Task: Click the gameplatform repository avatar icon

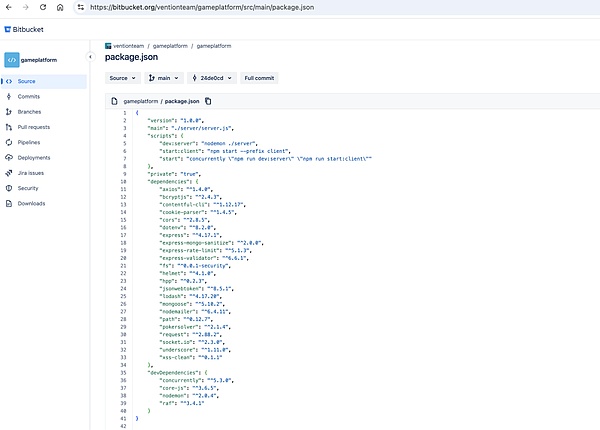Action: click(x=13, y=59)
